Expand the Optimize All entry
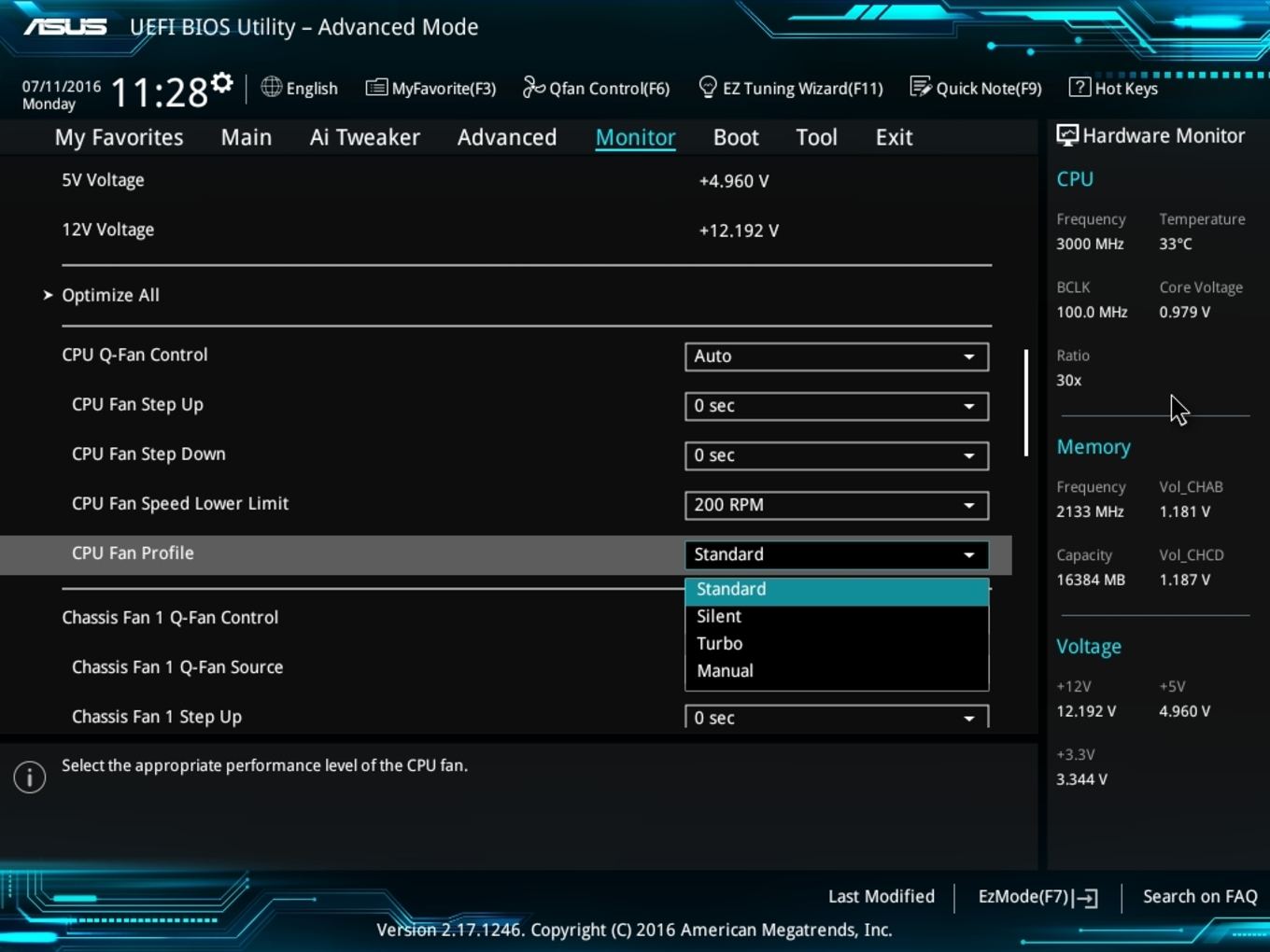The height and width of the screenshot is (952, 1270). tap(110, 295)
